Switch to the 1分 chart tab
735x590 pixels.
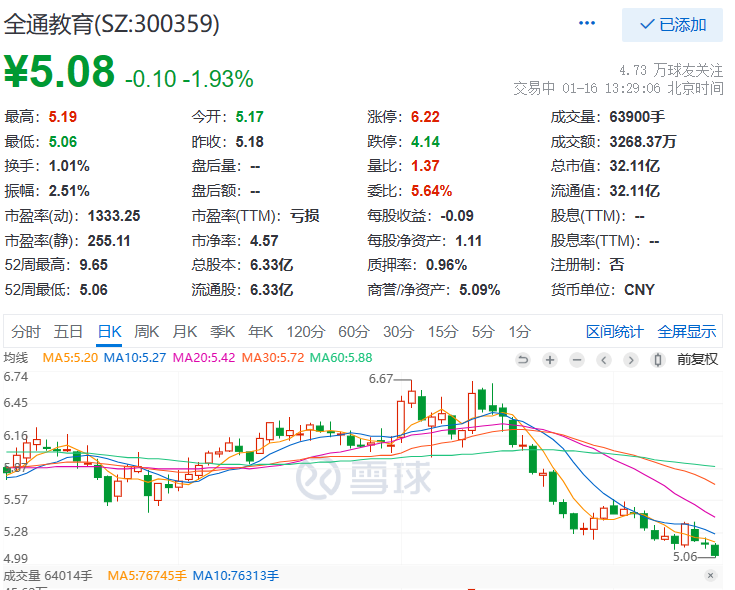pyautogui.click(x=519, y=332)
